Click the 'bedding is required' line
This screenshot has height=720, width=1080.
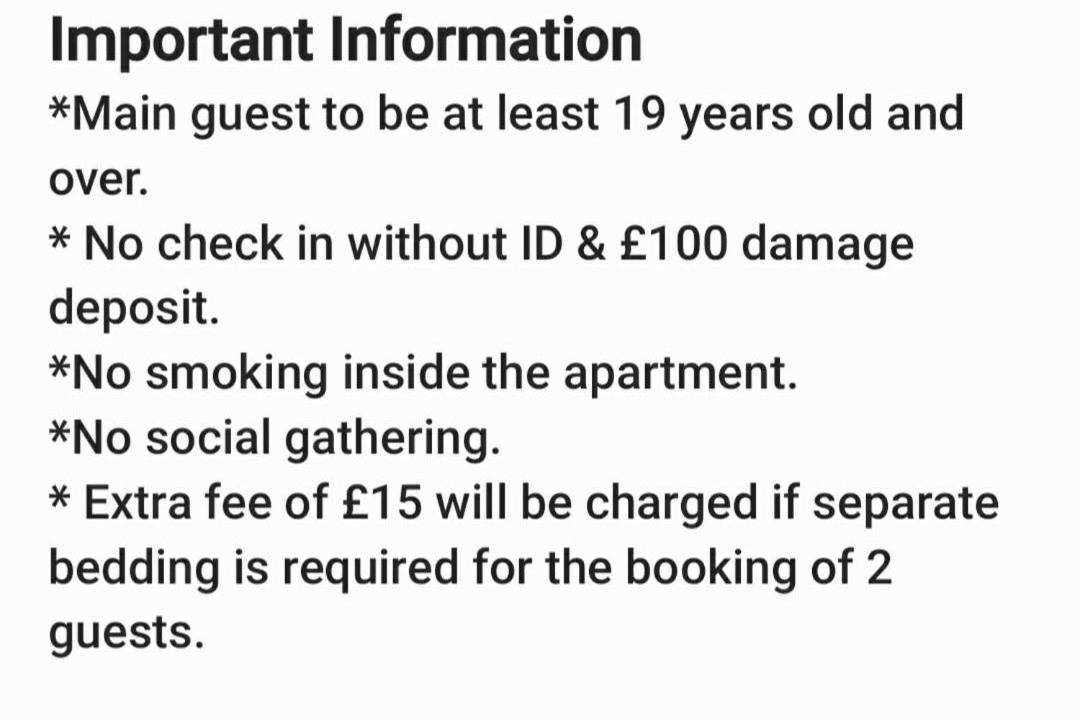click(x=470, y=568)
